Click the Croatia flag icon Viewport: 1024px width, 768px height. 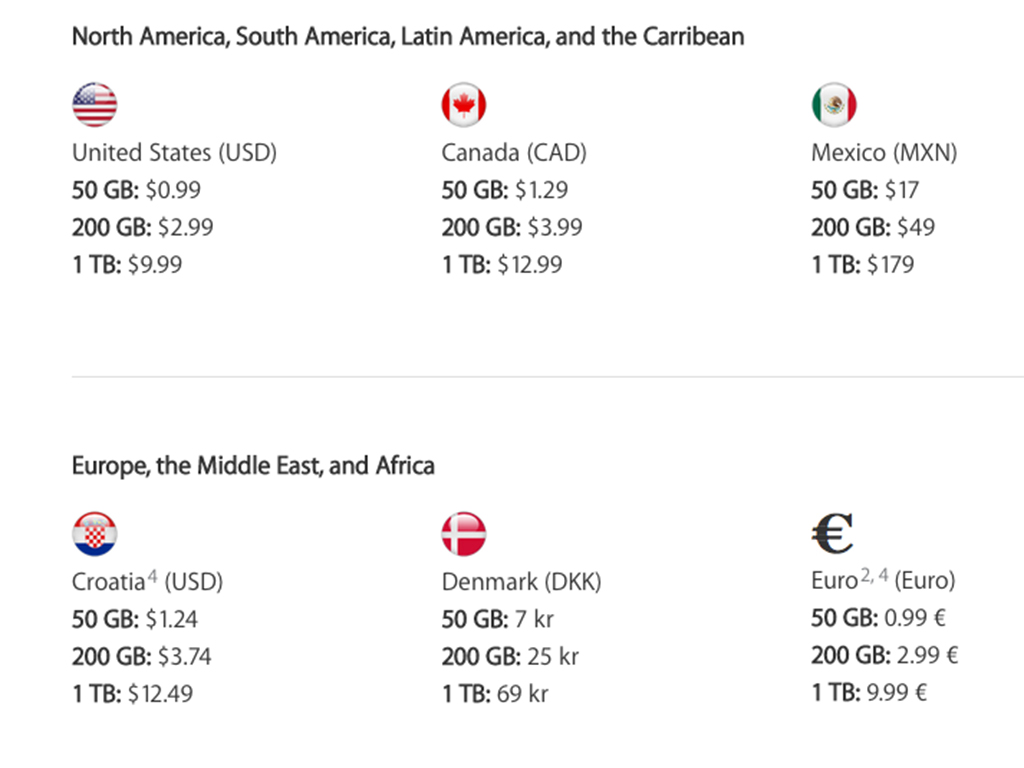95,534
